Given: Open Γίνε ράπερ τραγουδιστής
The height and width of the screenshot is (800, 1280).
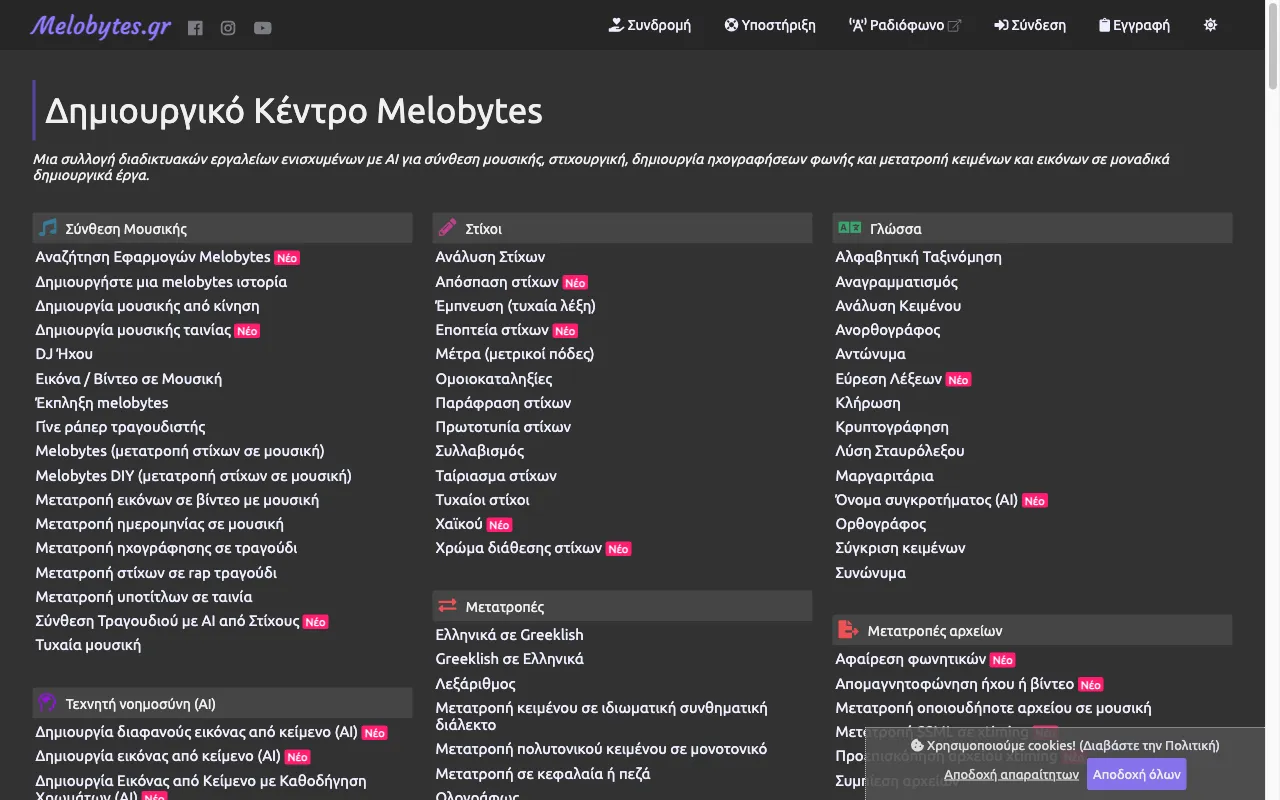Looking at the screenshot, I should pos(120,427).
